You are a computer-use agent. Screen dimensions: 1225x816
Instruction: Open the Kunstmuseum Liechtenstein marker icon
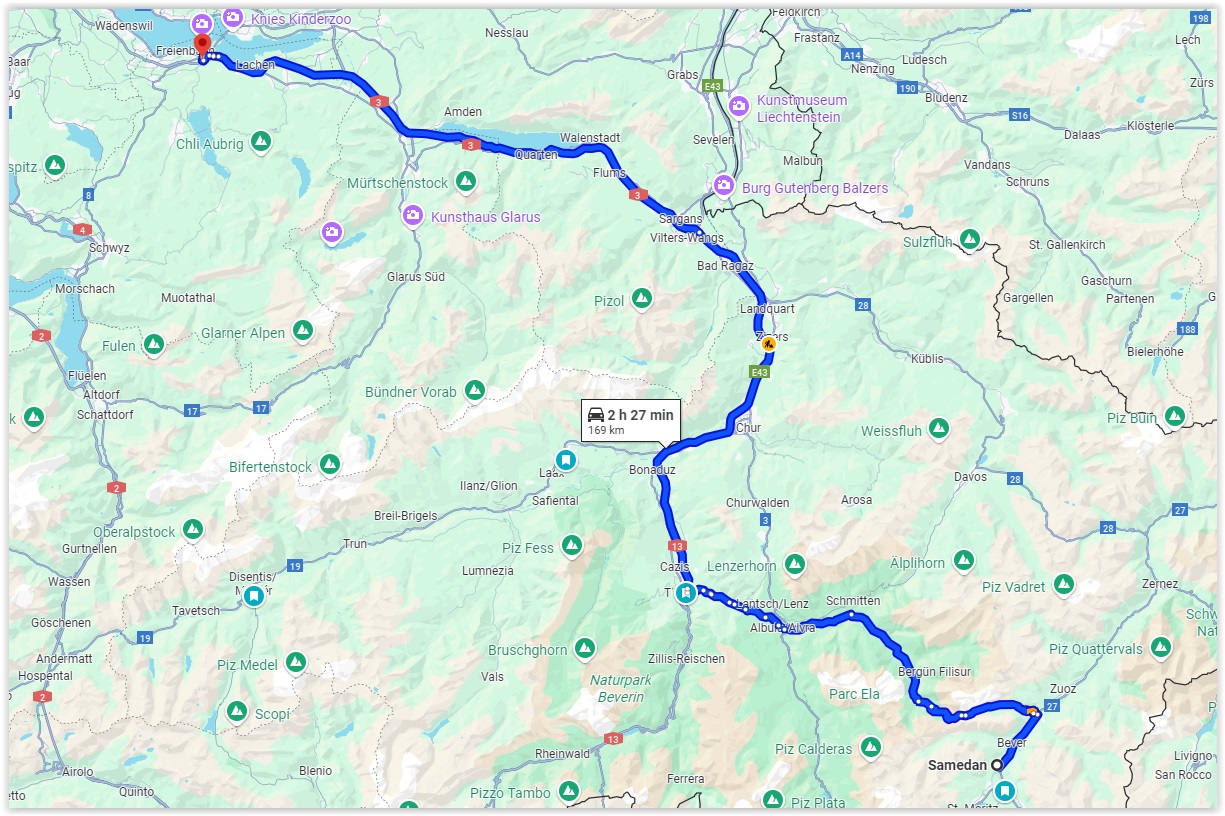point(739,106)
